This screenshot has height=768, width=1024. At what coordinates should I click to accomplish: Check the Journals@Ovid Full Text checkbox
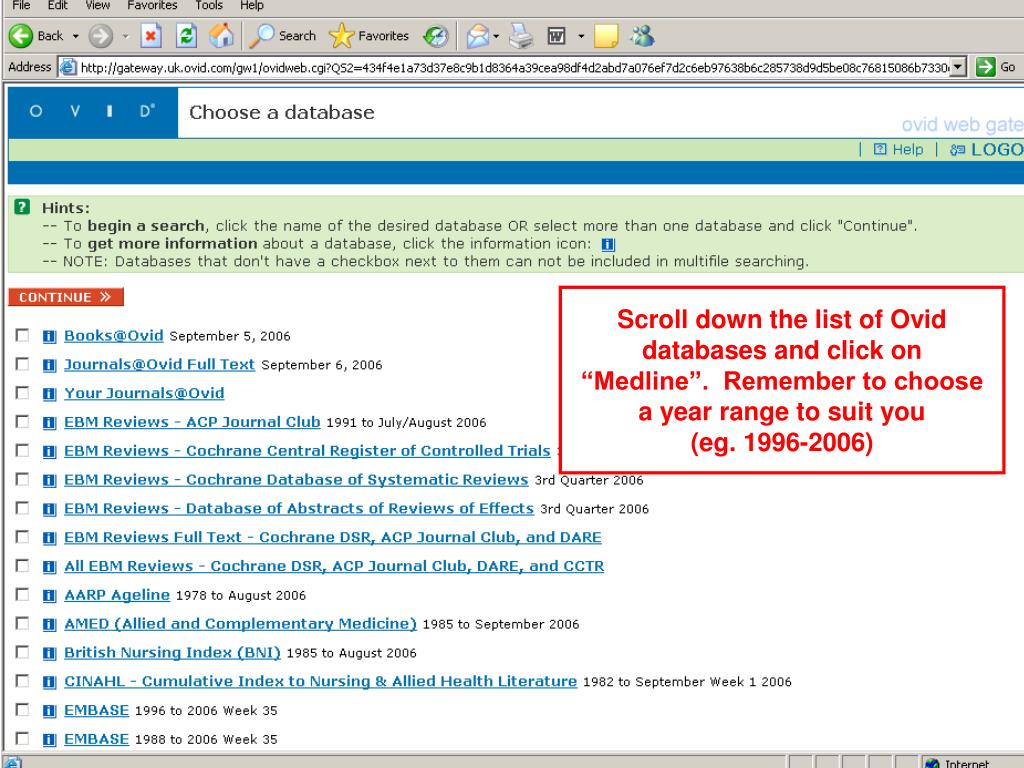point(22,364)
